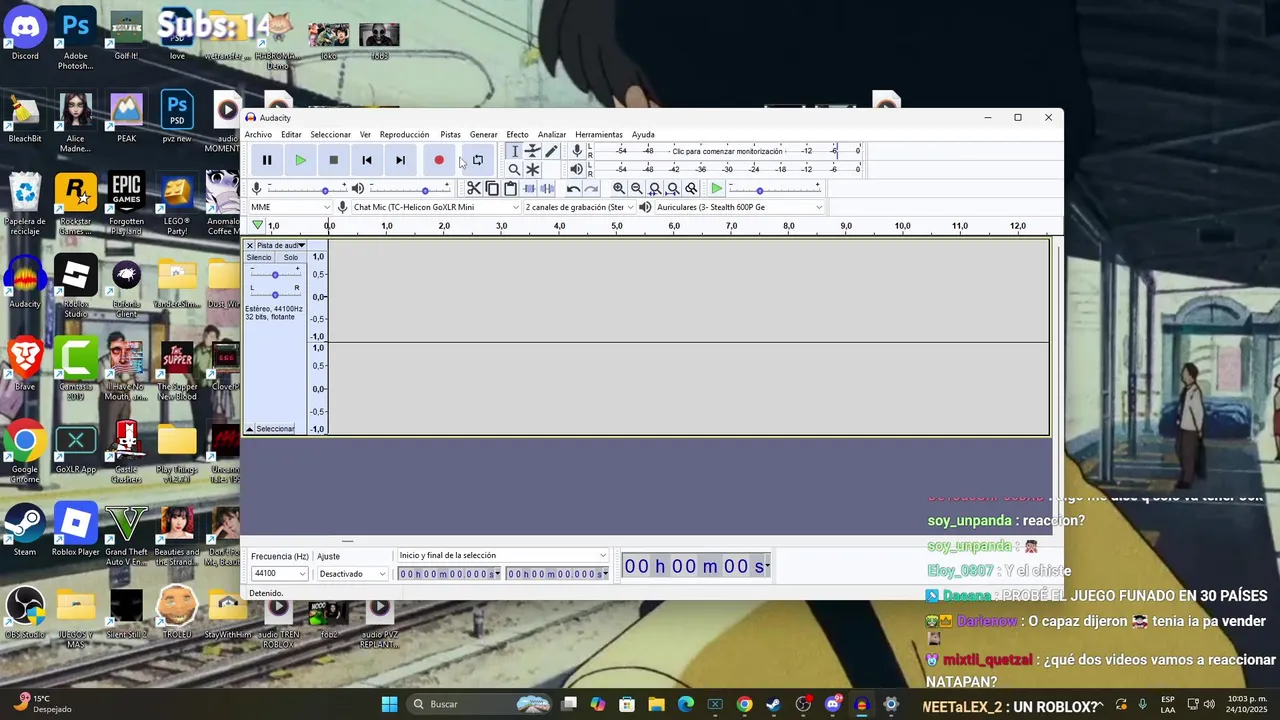Open the MME audio host dropdown
The image size is (1280, 720).
coord(290,207)
